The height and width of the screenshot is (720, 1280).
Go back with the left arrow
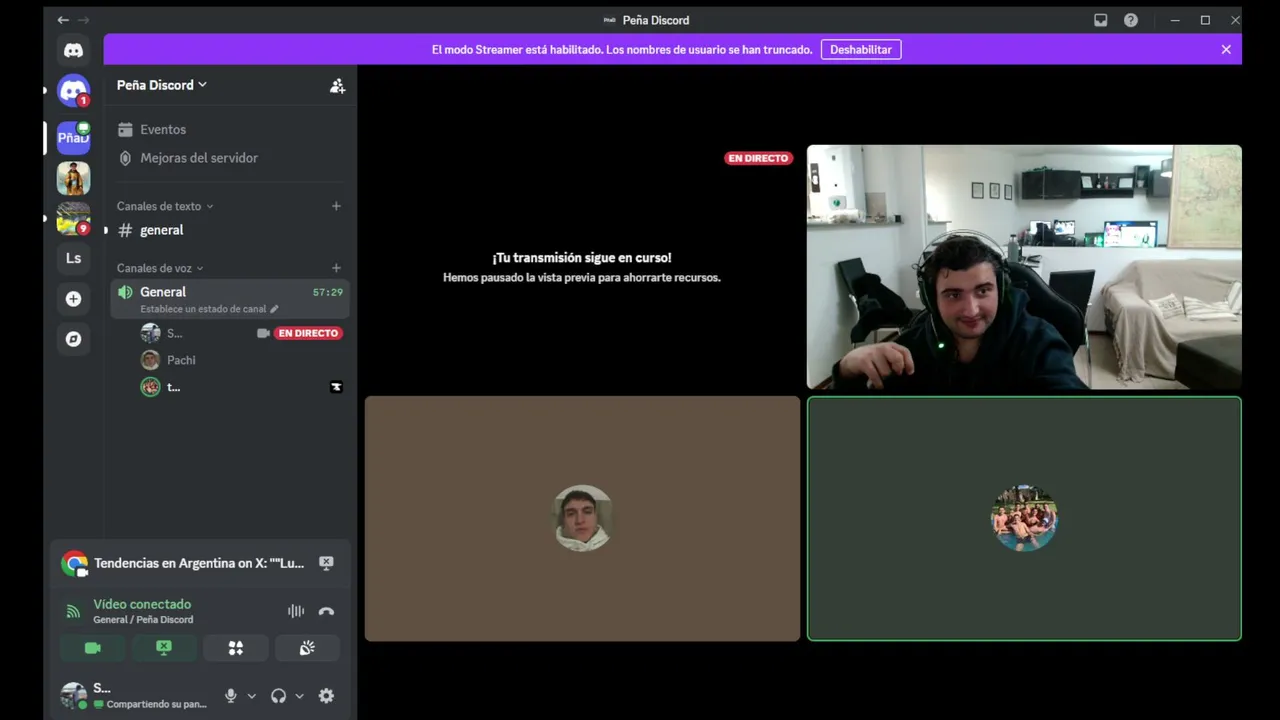point(63,20)
